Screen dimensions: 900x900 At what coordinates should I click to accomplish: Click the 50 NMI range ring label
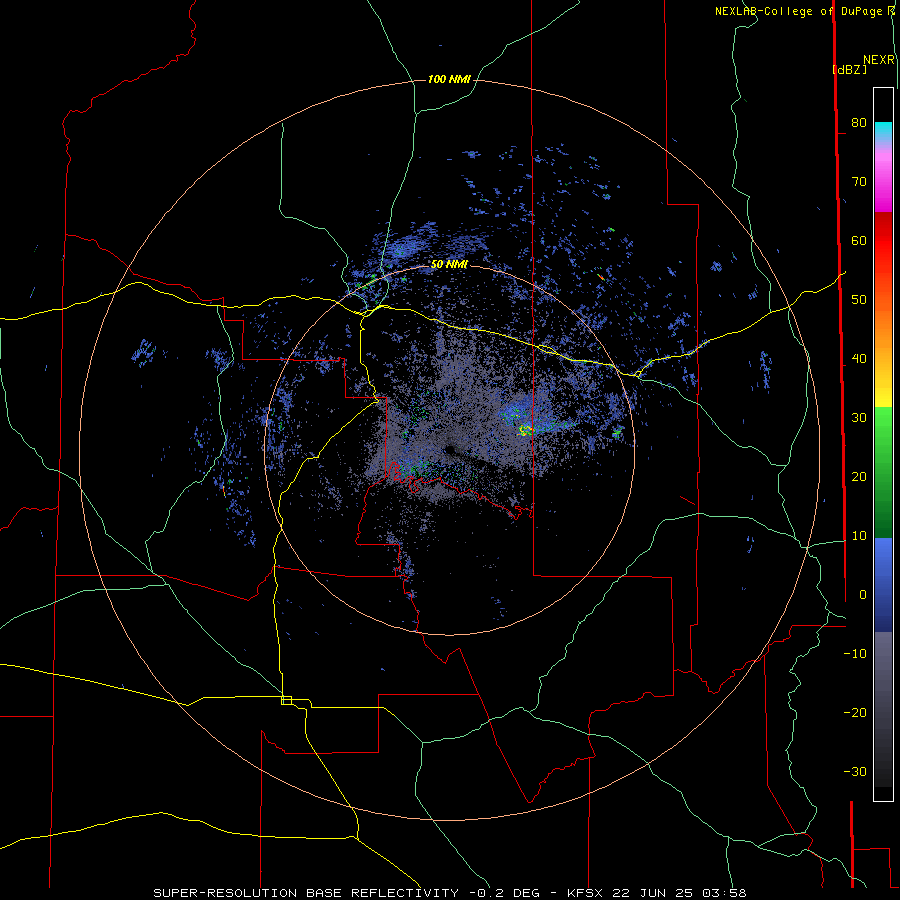pyautogui.click(x=449, y=265)
